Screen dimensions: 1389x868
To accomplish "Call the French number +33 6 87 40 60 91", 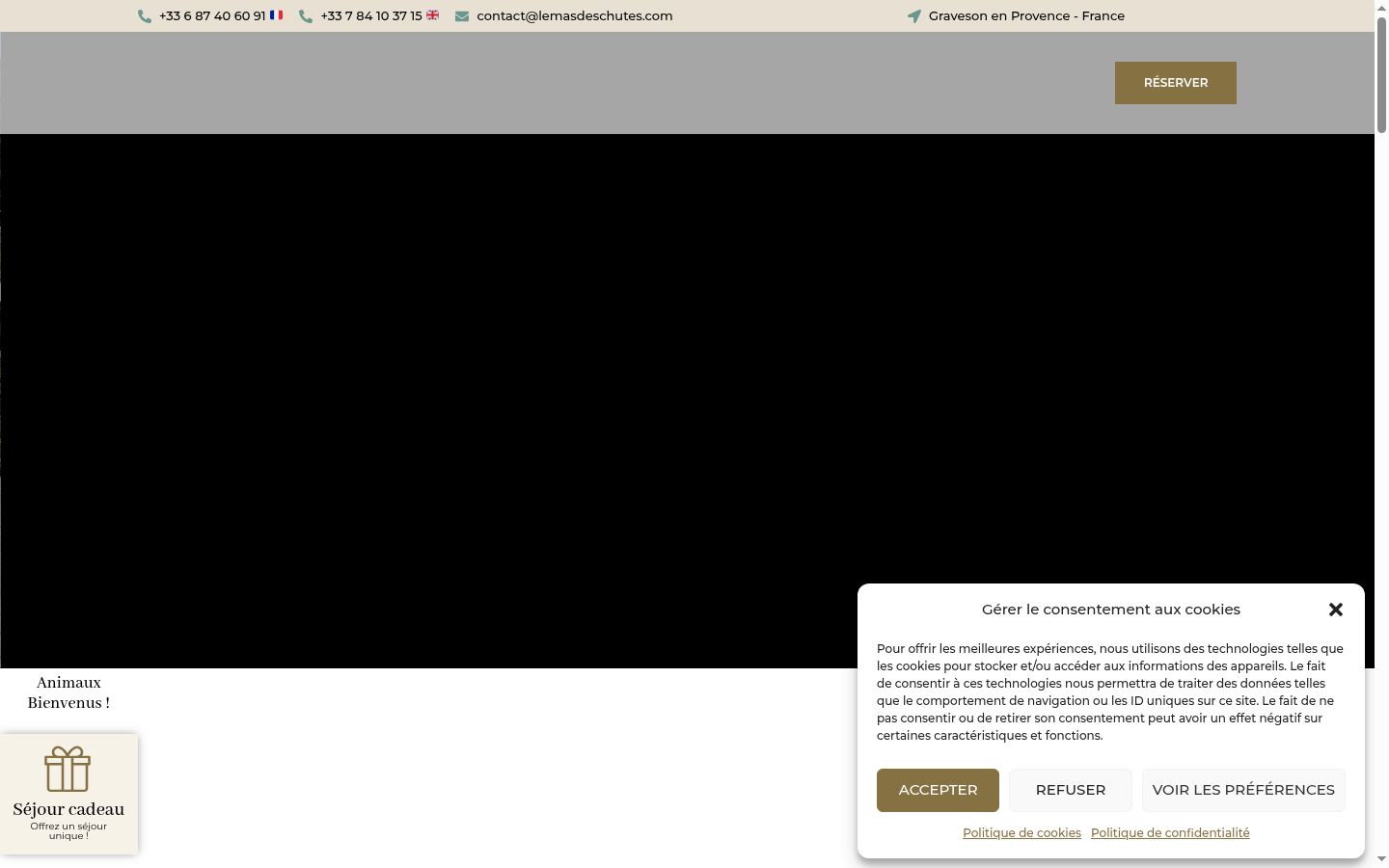I will [212, 16].
